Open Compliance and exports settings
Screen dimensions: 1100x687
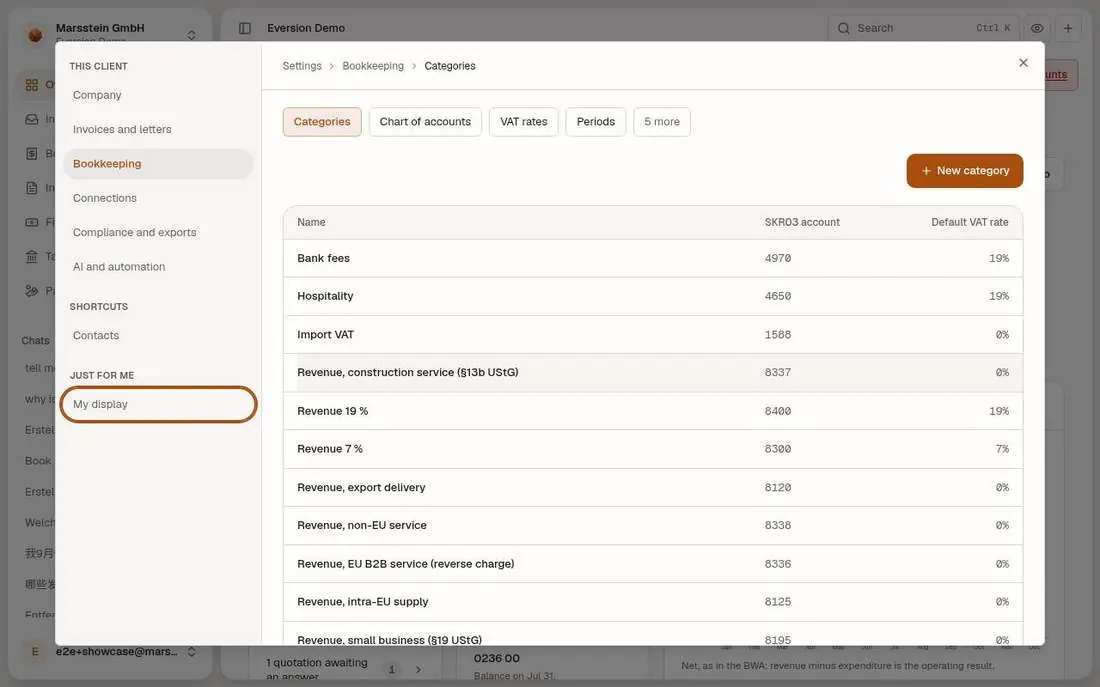[x=158, y=232]
